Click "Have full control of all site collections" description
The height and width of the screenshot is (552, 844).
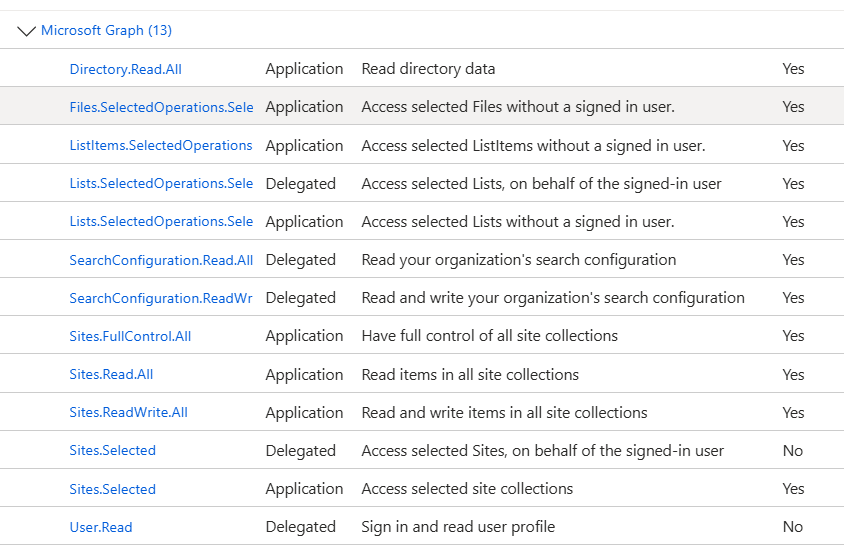[x=489, y=336]
